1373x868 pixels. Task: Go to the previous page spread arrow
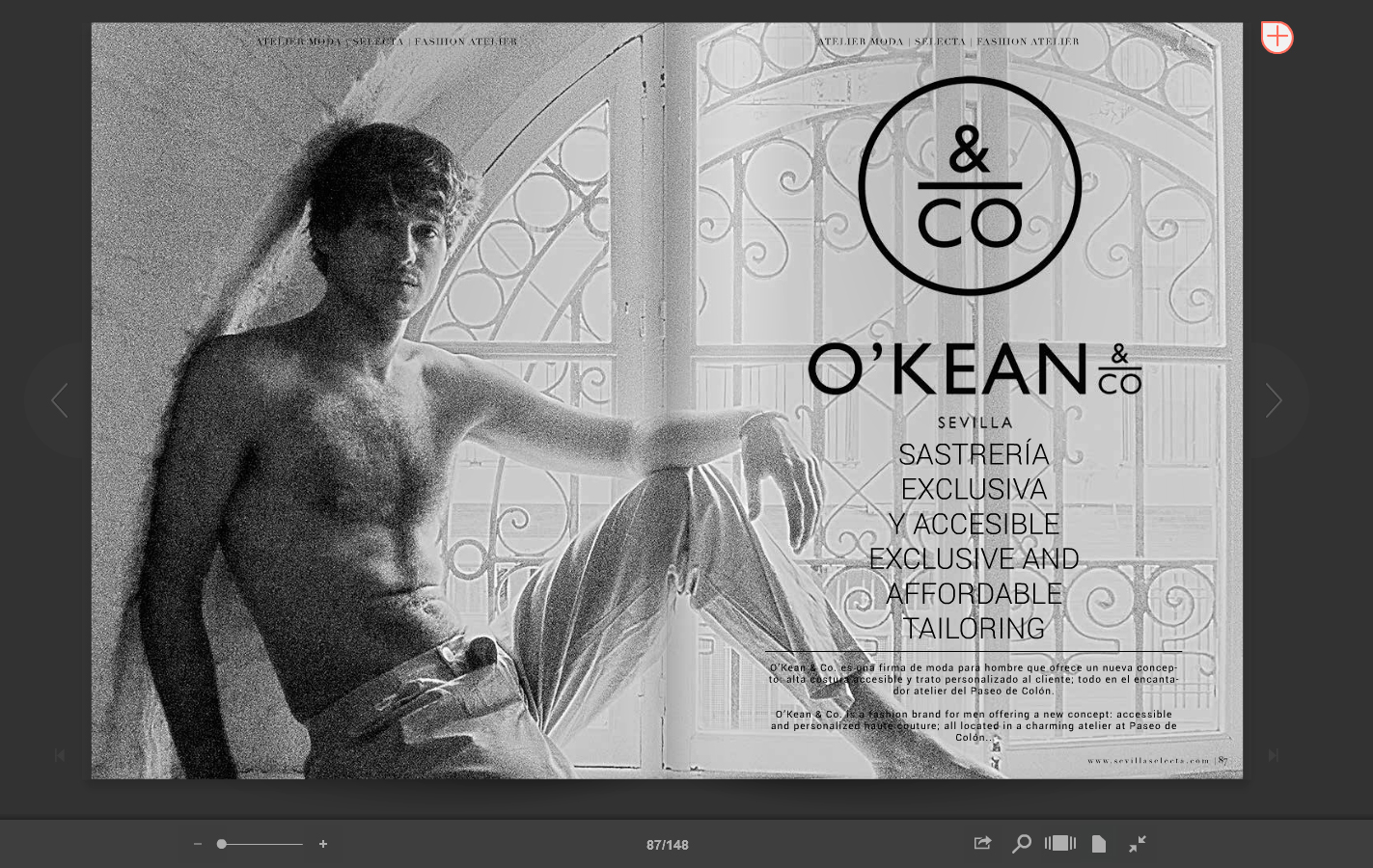pyautogui.click(x=59, y=400)
